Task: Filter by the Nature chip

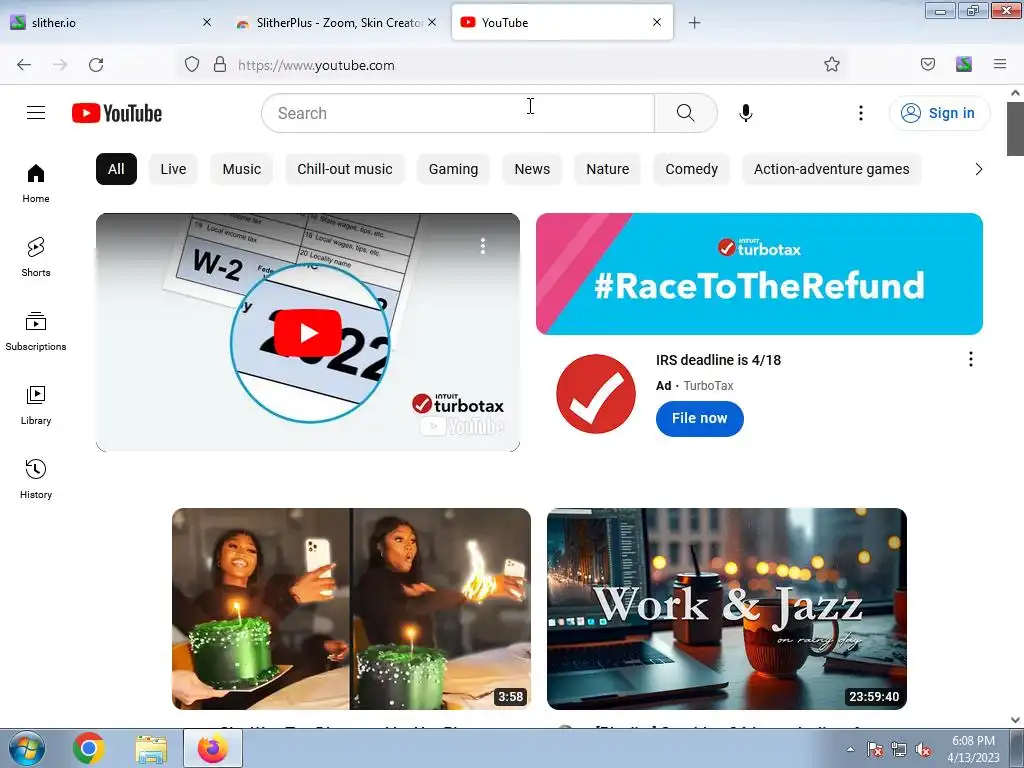Action: [607, 169]
